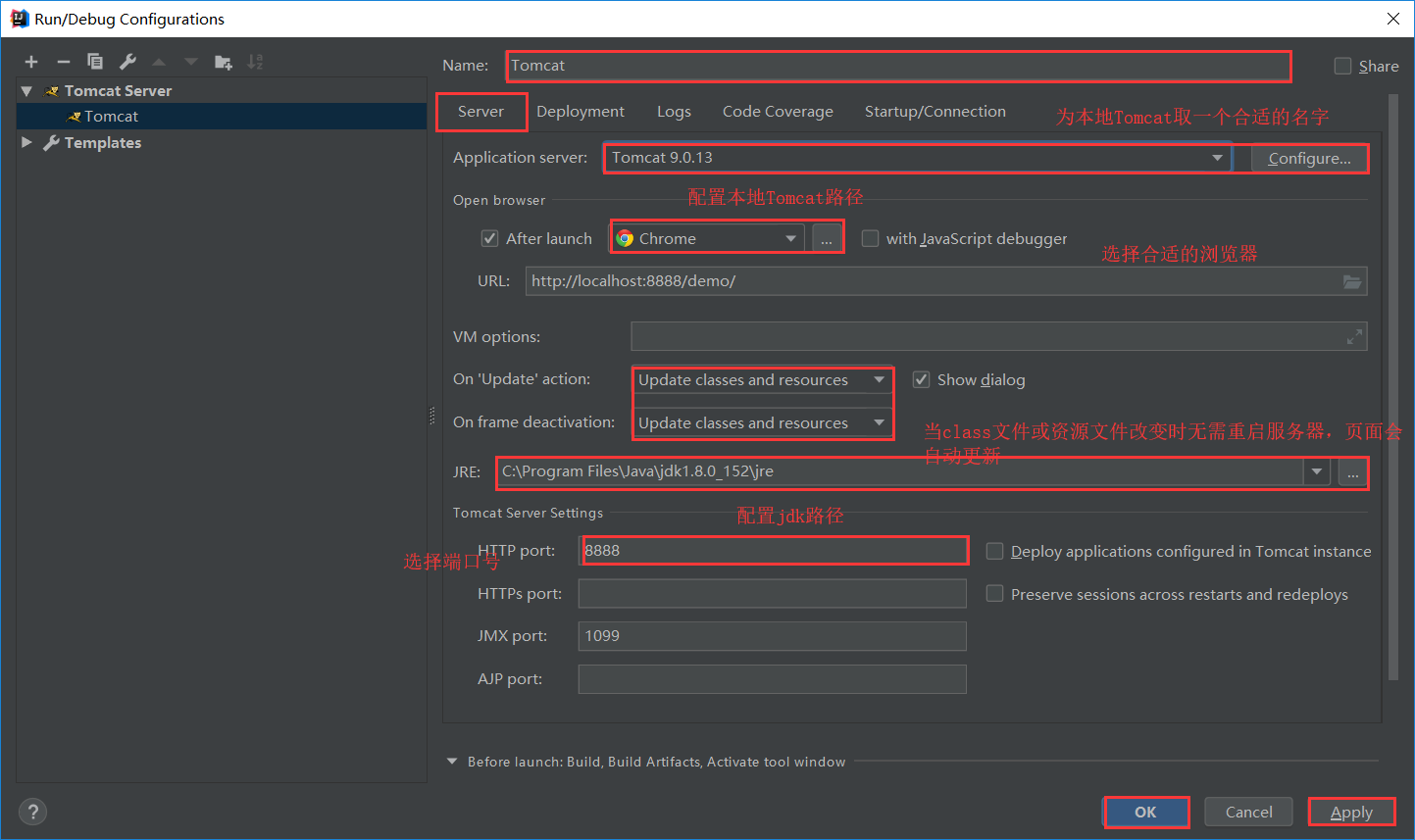
Task: Click the Configure... button
Action: point(1309,158)
